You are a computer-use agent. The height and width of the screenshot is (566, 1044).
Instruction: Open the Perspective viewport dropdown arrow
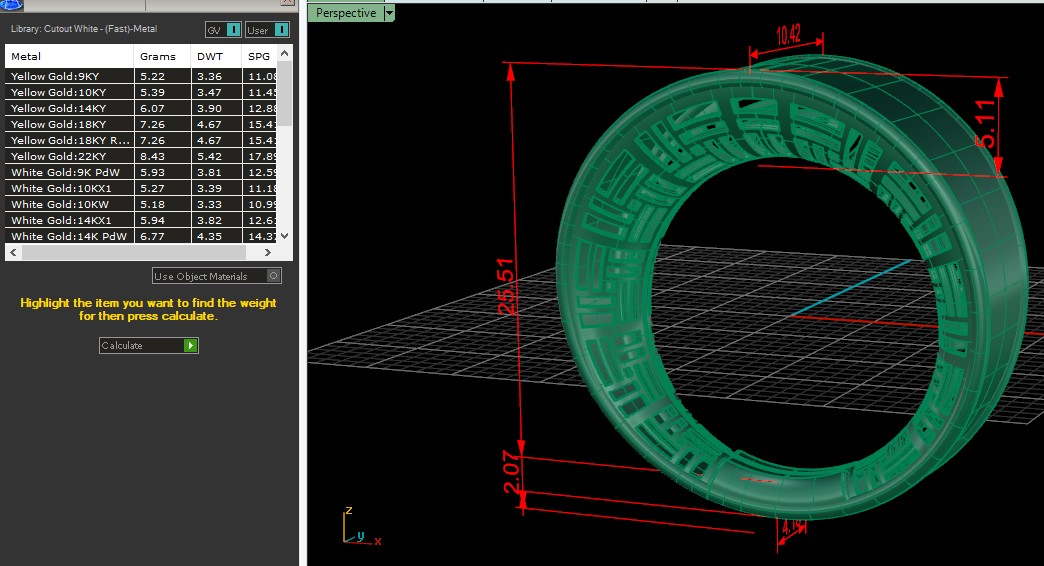(389, 13)
